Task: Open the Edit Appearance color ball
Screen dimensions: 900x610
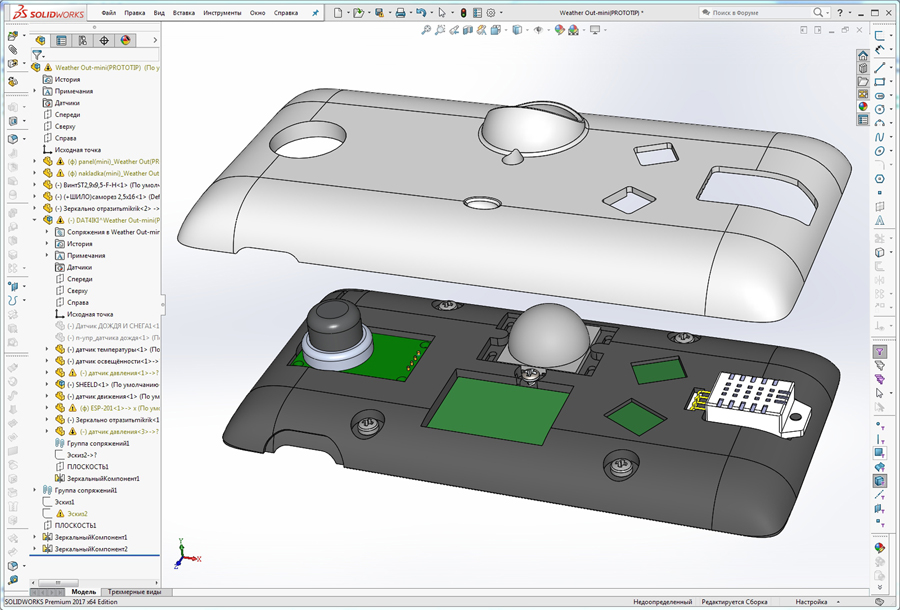Action: click(x=557, y=29)
